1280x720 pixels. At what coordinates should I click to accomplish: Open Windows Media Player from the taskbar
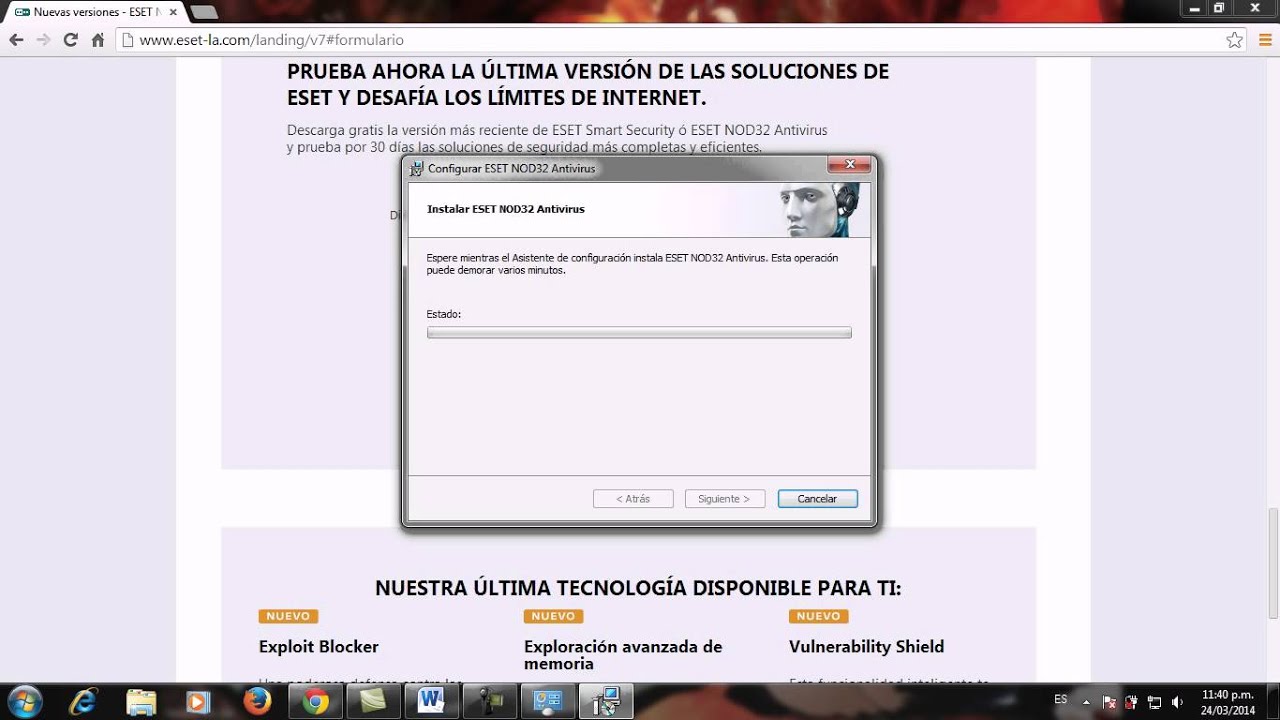click(x=199, y=702)
